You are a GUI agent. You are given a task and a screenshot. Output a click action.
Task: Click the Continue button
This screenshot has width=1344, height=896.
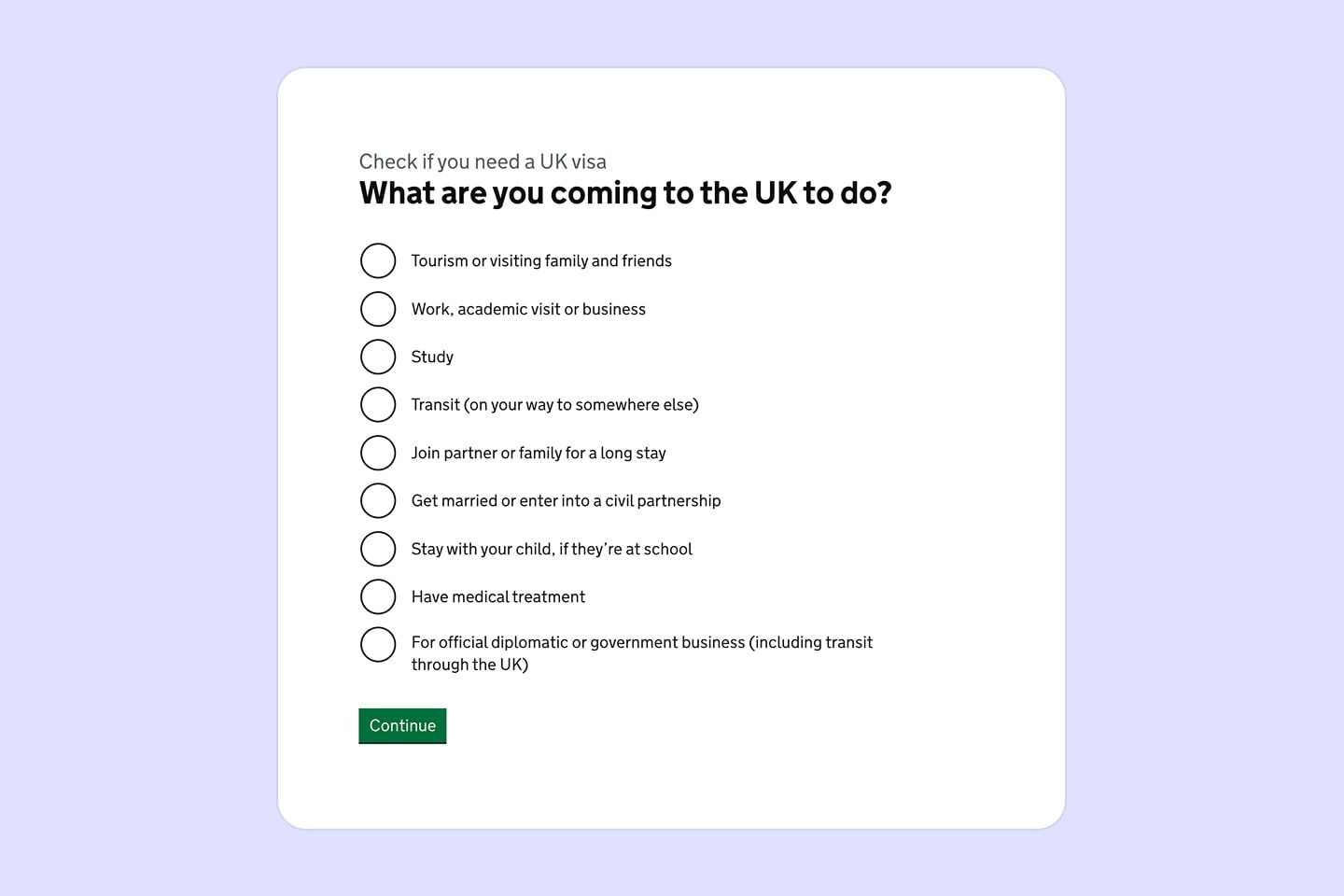[x=401, y=725]
